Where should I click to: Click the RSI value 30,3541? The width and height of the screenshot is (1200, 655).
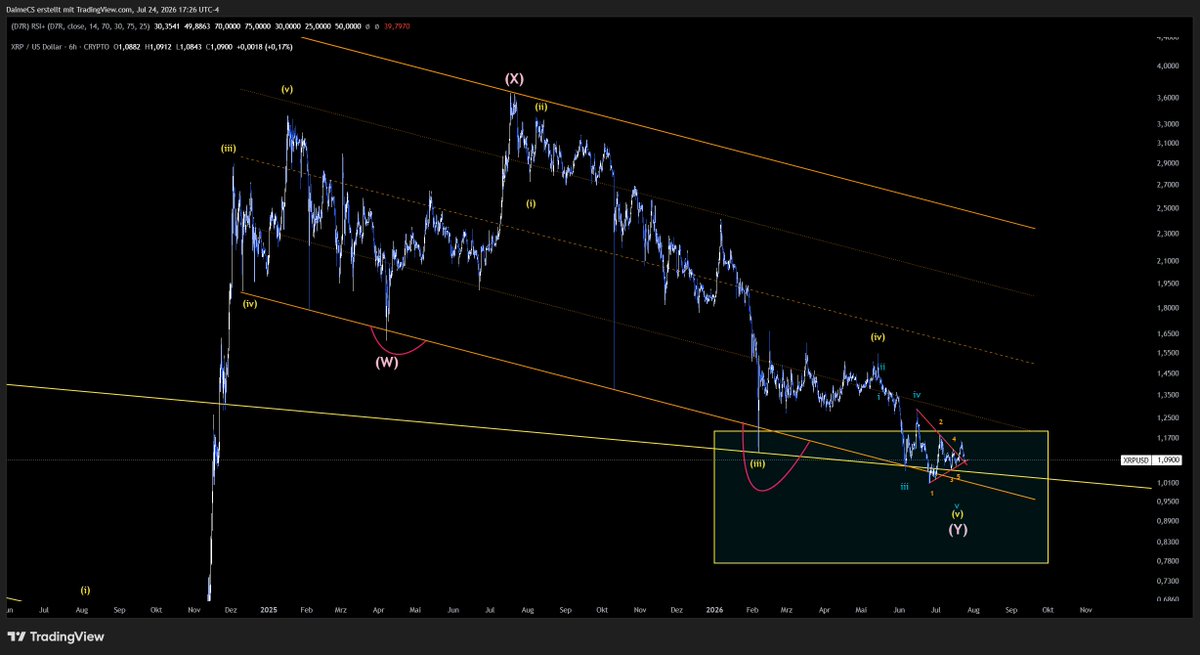click(167, 26)
